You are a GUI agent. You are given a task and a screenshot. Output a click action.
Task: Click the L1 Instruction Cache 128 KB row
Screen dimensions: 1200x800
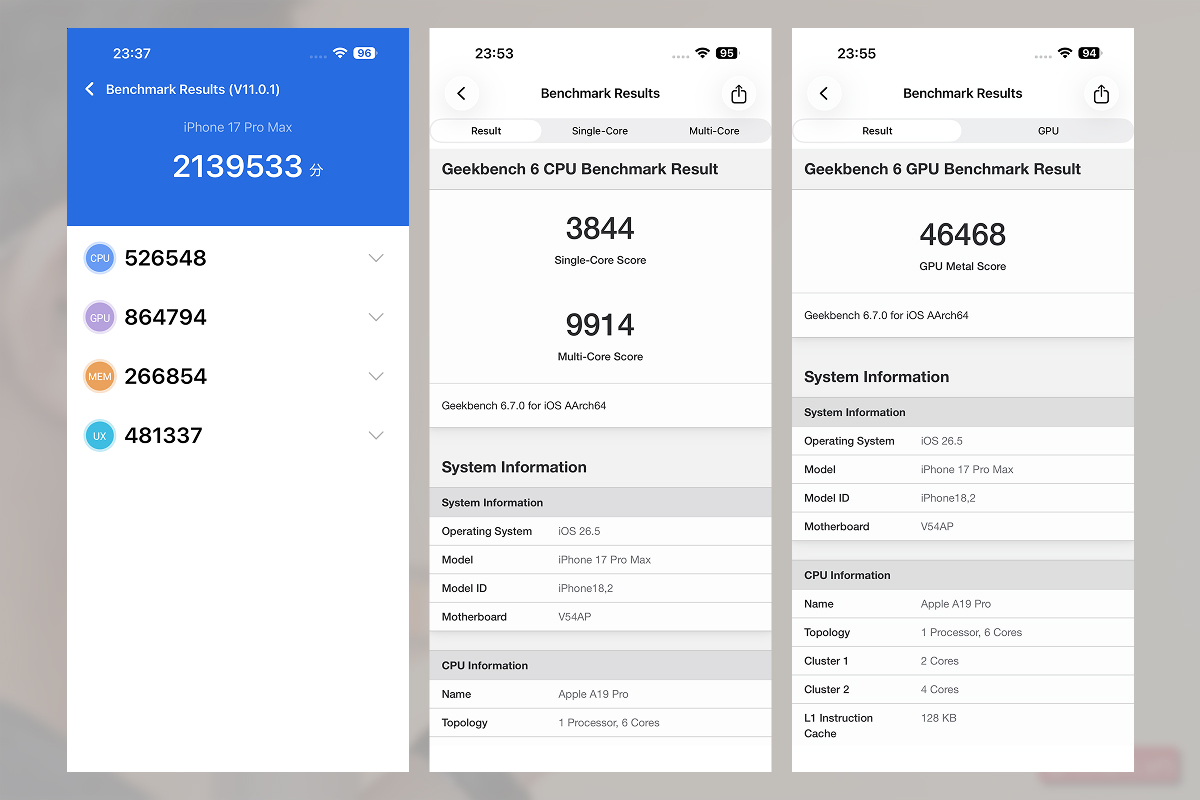pyautogui.click(x=963, y=726)
